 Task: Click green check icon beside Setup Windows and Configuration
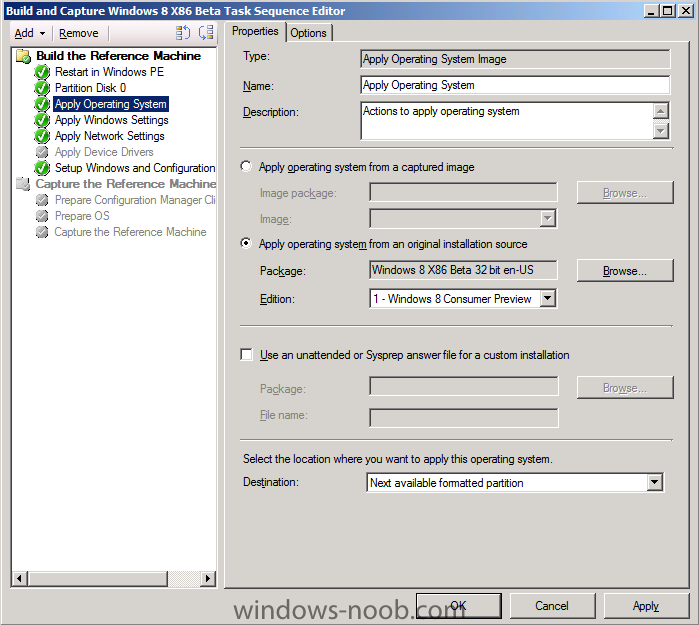click(42, 168)
